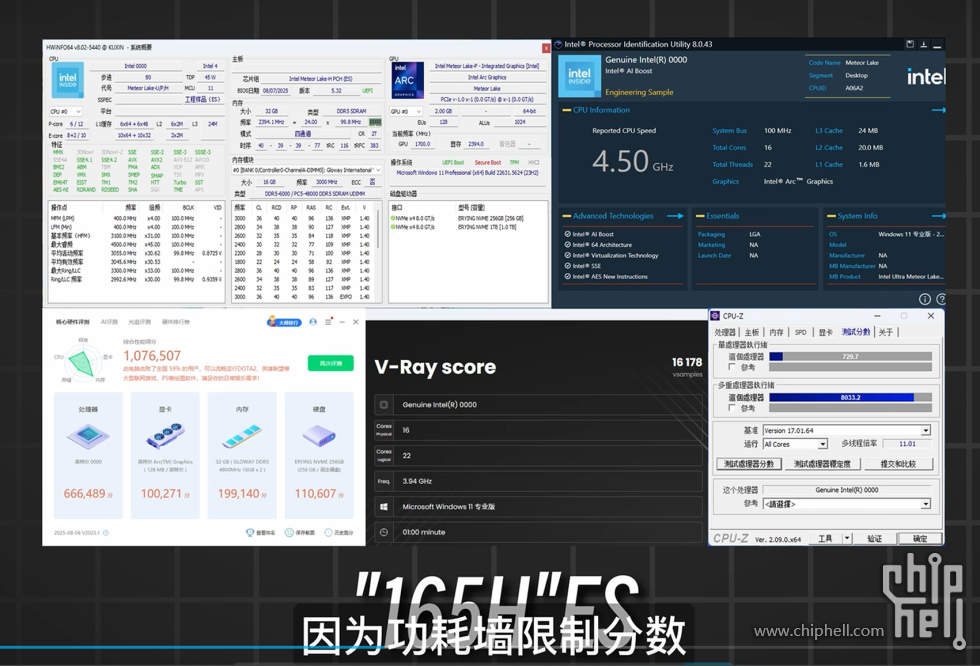Click the green memory indicator beside 99.8 MHz

pos(375,122)
